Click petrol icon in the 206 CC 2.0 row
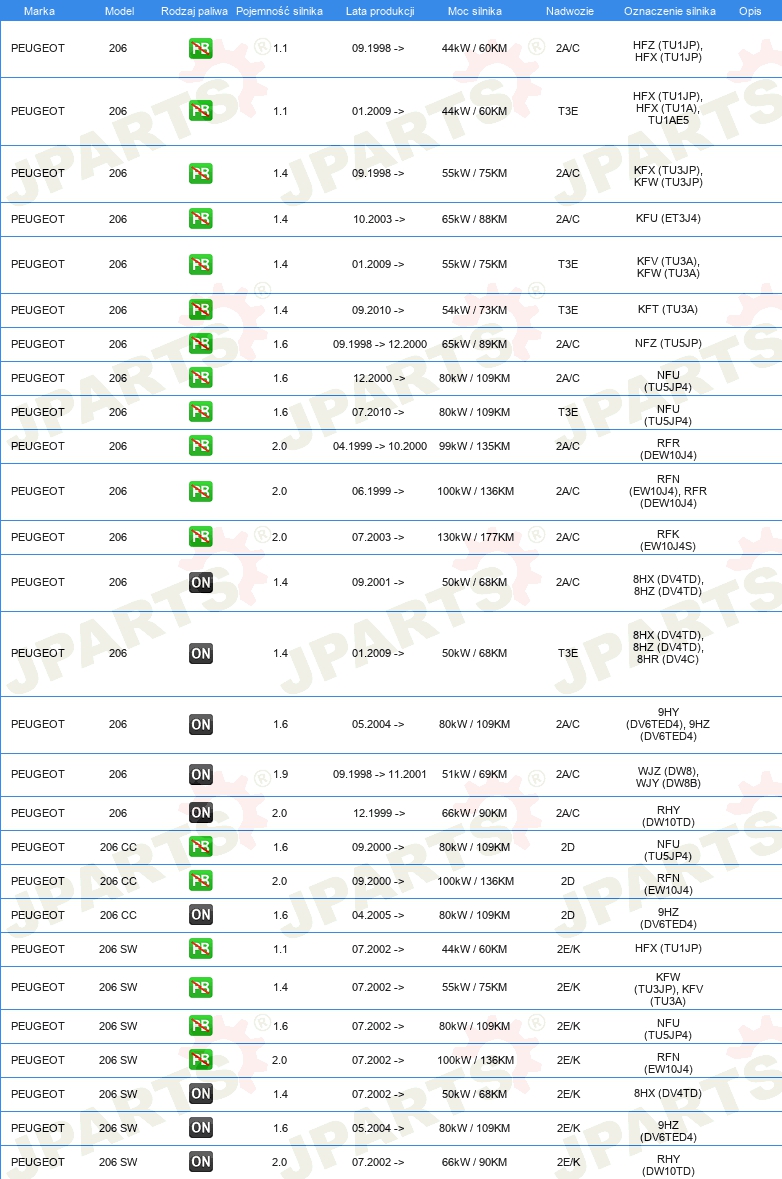 click(x=200, y=880)
